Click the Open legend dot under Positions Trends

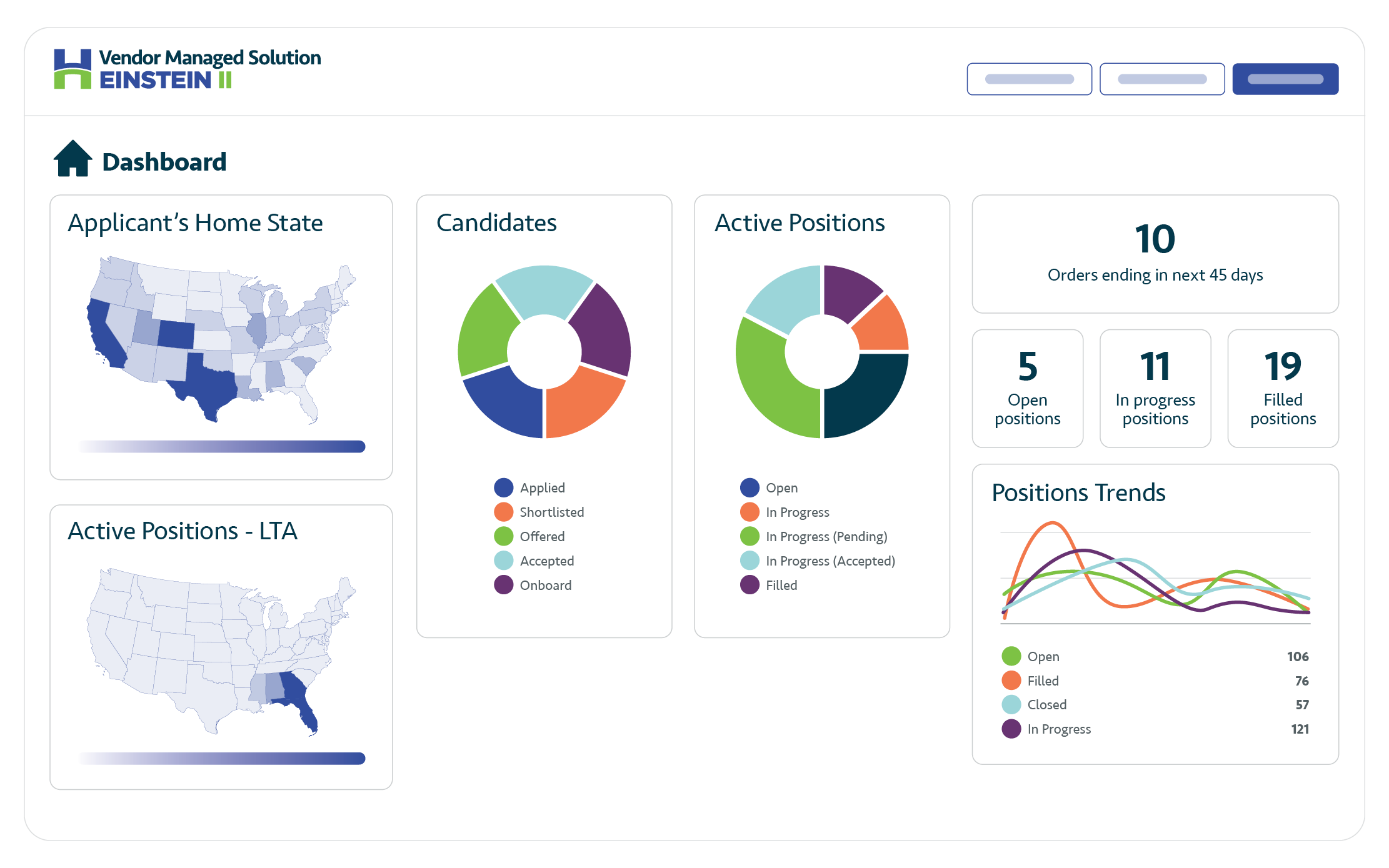click(x=1012, y=656)
